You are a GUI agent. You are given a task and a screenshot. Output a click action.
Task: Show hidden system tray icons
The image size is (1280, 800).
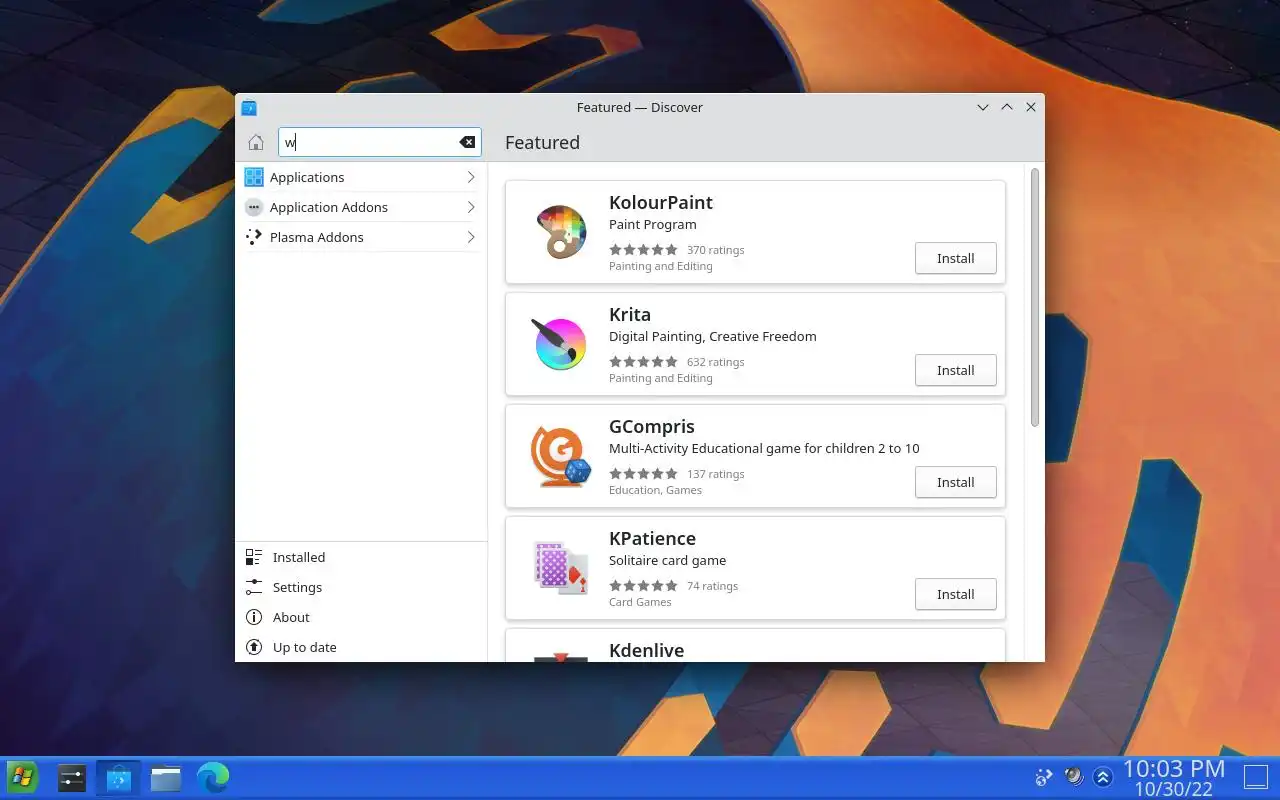1103,777
